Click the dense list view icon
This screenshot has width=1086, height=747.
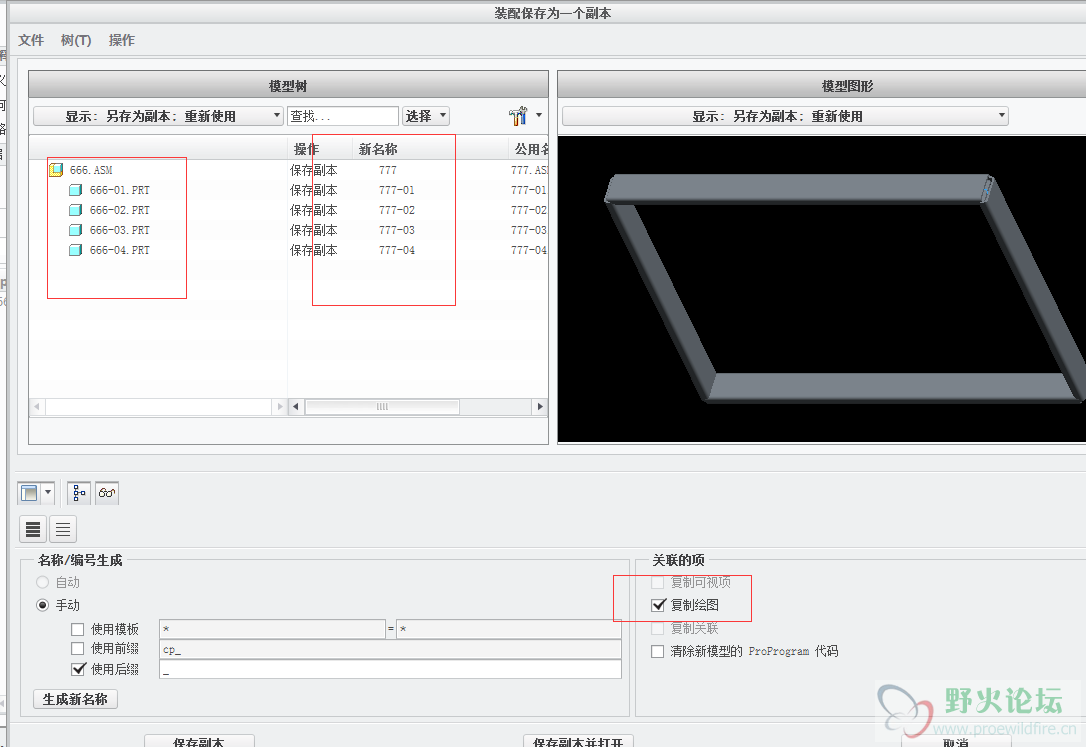click(33, 530)
